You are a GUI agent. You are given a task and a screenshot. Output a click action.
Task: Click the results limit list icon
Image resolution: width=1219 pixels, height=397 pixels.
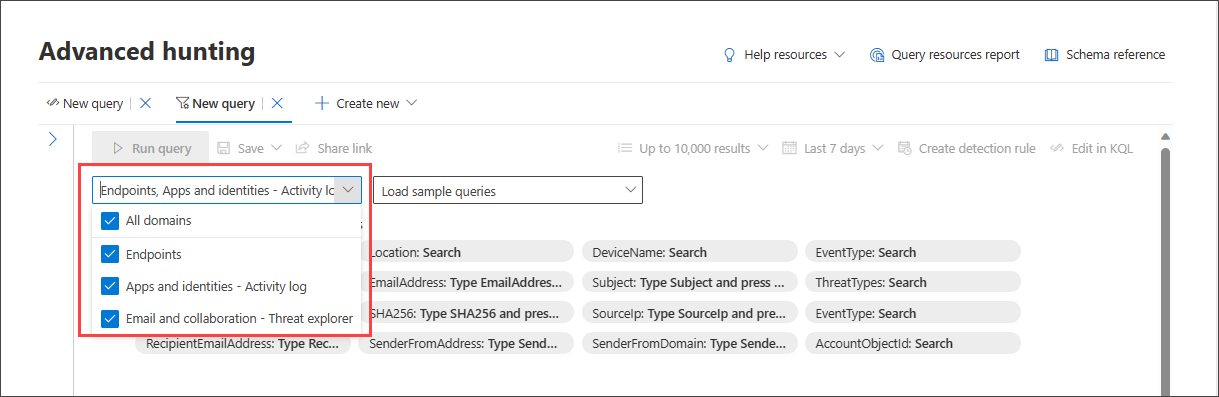pos(624,148)
